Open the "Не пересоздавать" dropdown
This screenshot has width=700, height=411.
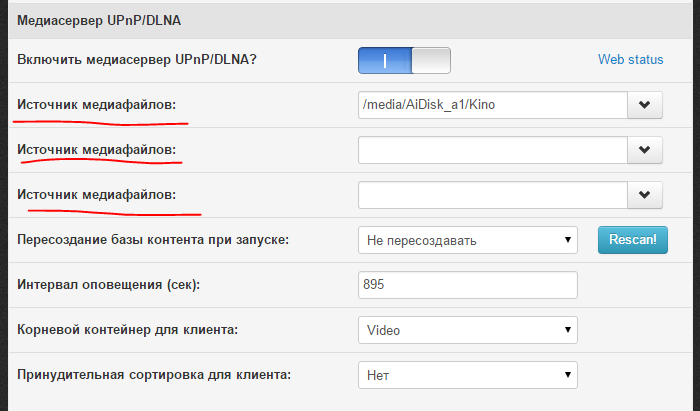click(467, 240)
